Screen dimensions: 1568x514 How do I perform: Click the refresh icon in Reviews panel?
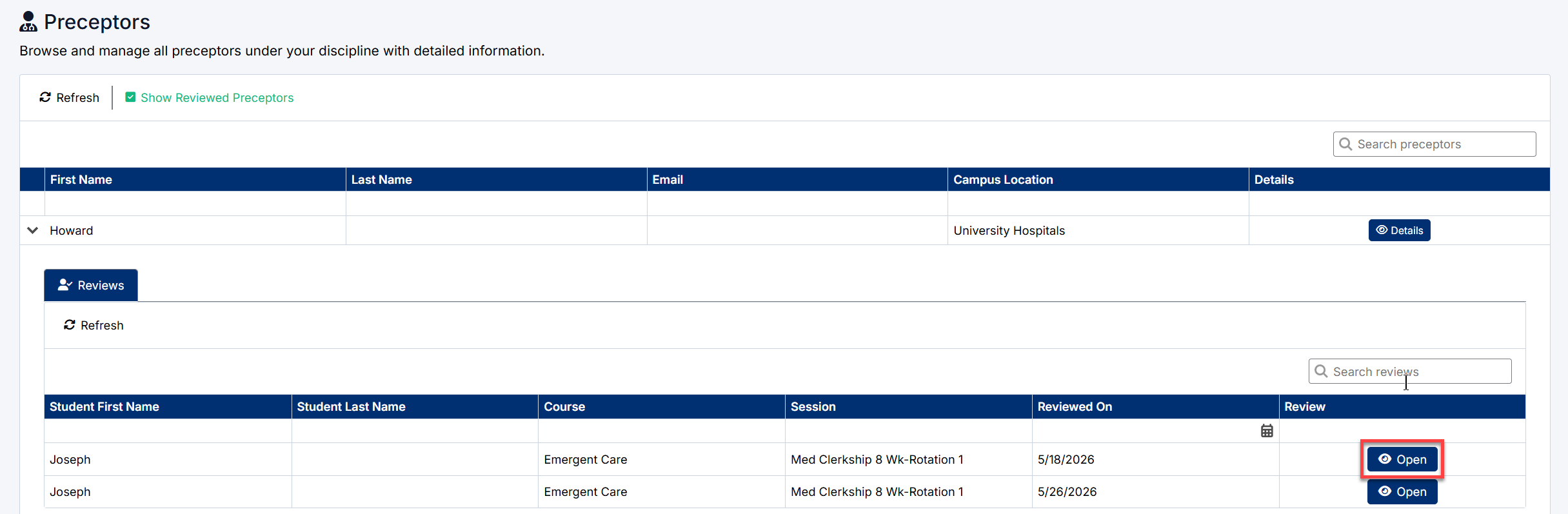point(70,325)
